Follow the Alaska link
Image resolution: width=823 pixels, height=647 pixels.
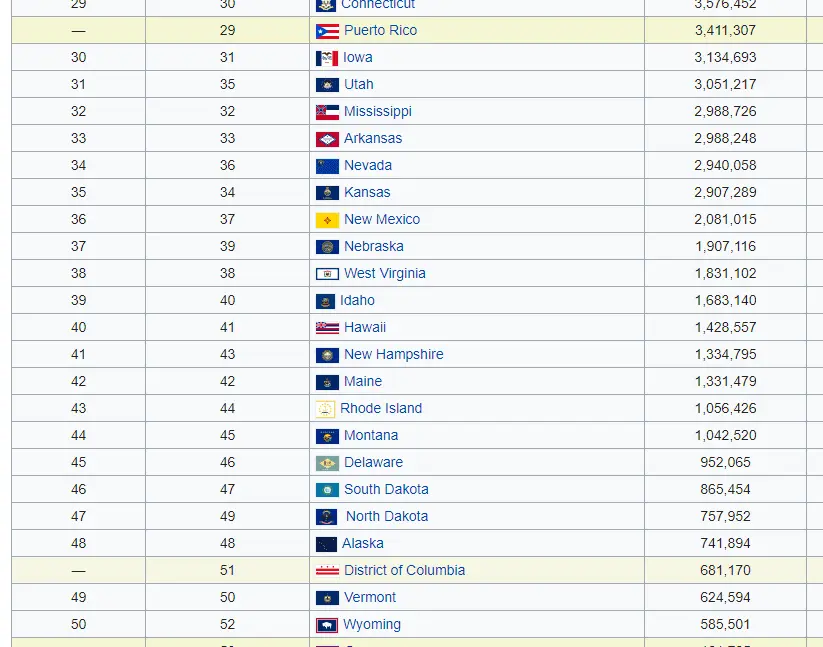pos(362,543)
